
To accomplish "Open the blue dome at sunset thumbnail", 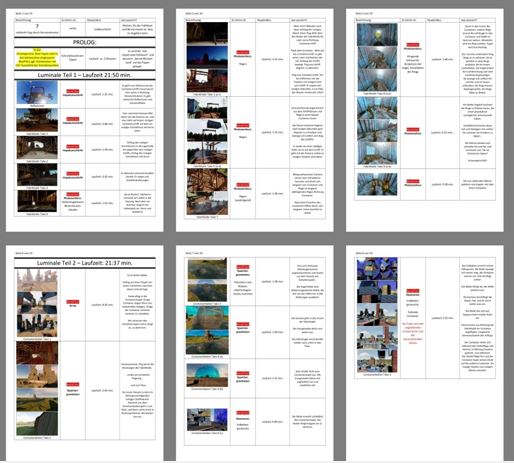I will (x=207, y=375).
